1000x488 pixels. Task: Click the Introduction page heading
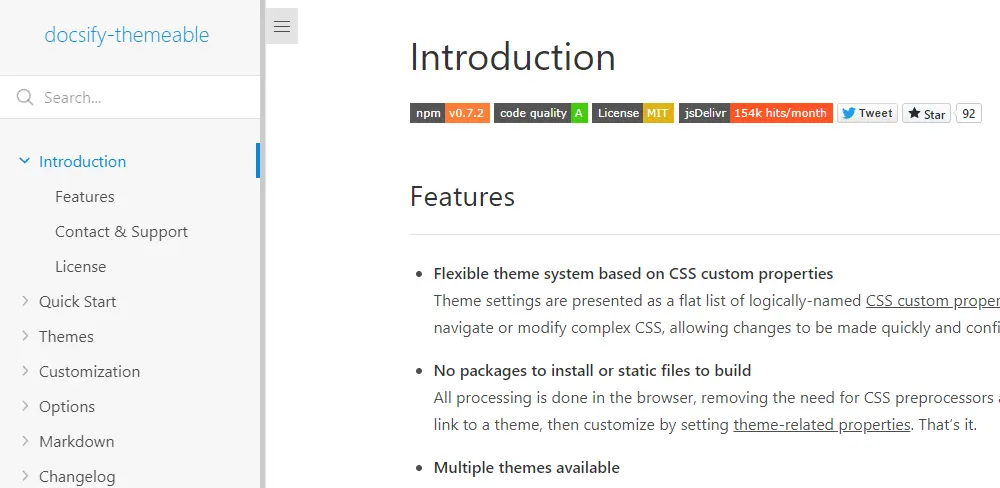point(513,57)
